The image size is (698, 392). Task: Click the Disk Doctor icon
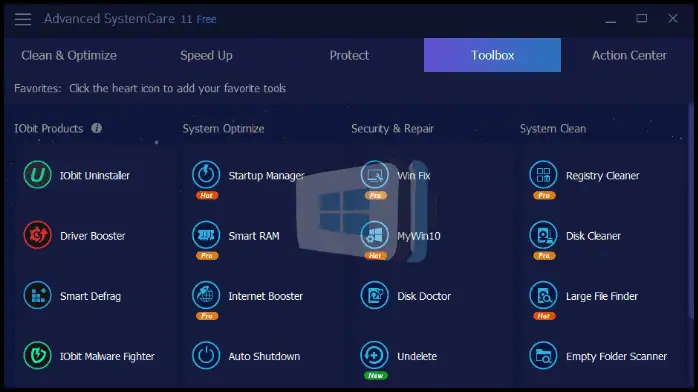(x=374, y=295)
